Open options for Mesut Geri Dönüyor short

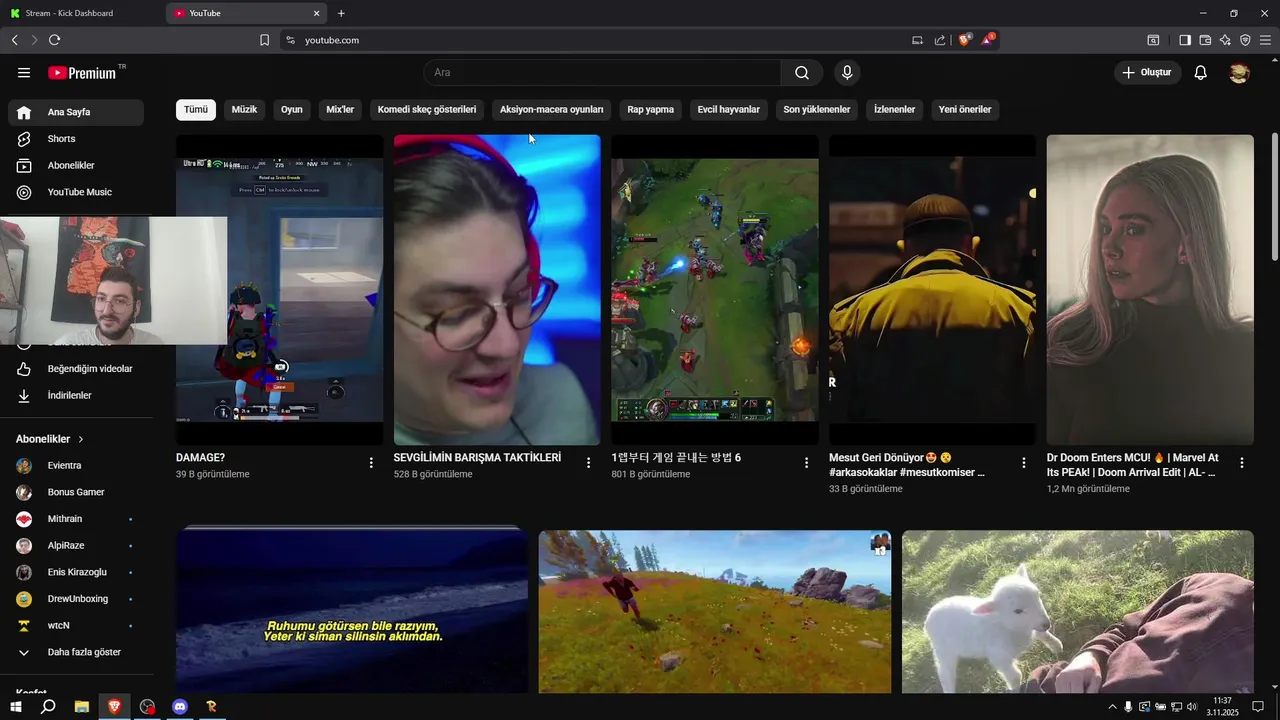(1024, 463)
